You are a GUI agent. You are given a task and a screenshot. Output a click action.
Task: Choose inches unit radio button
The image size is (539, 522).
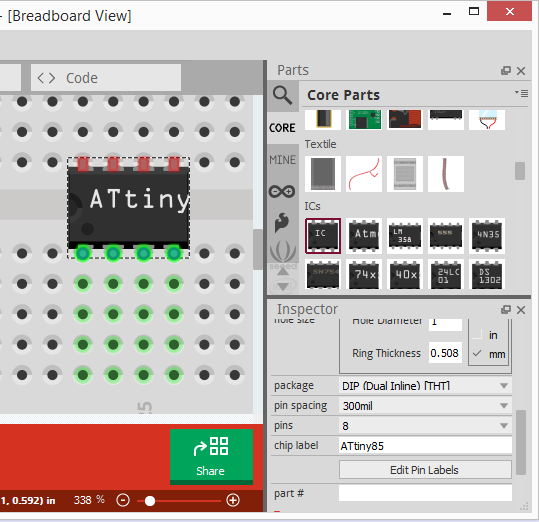coord(477,335)
